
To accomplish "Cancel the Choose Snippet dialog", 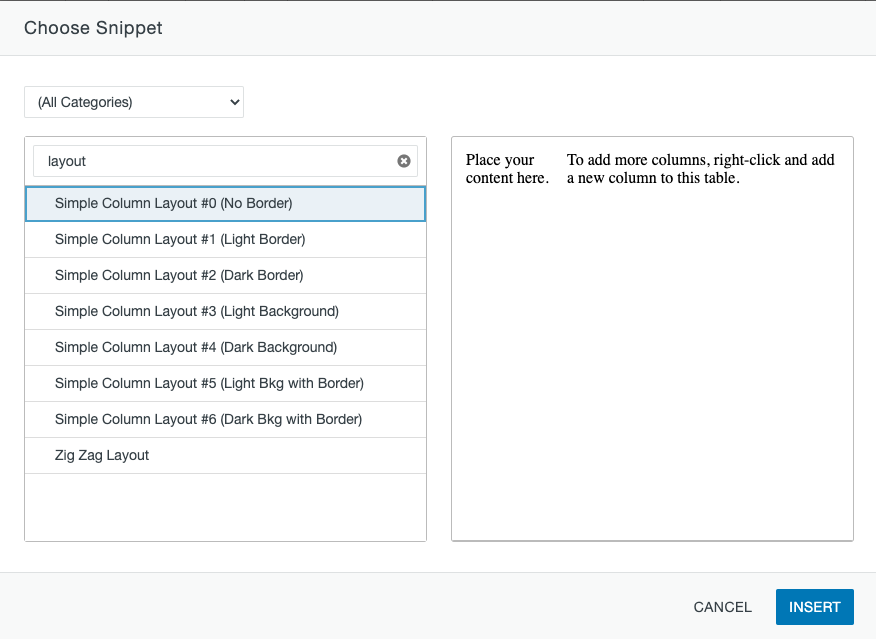I will click(722, 607).
